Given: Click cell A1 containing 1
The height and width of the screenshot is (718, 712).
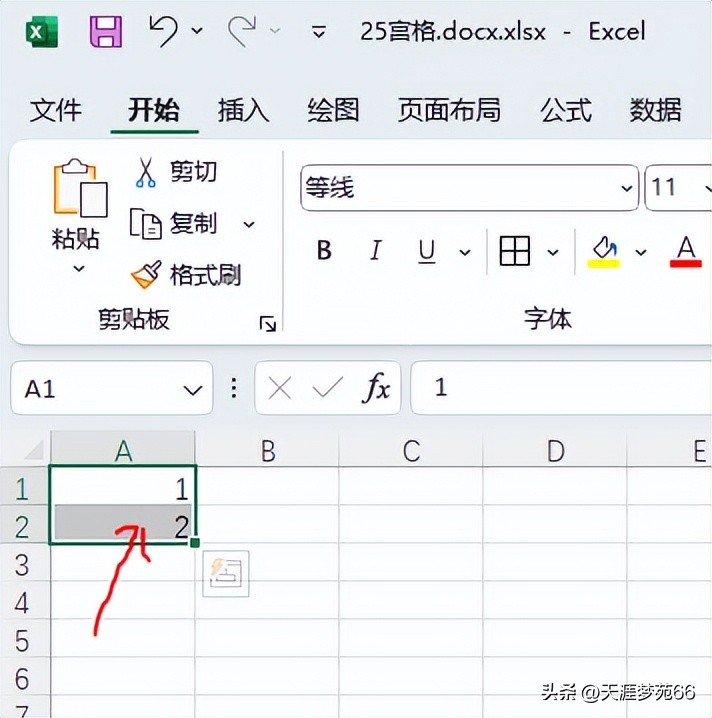Looking at the screenshot, I should click(x=122, y=486).
